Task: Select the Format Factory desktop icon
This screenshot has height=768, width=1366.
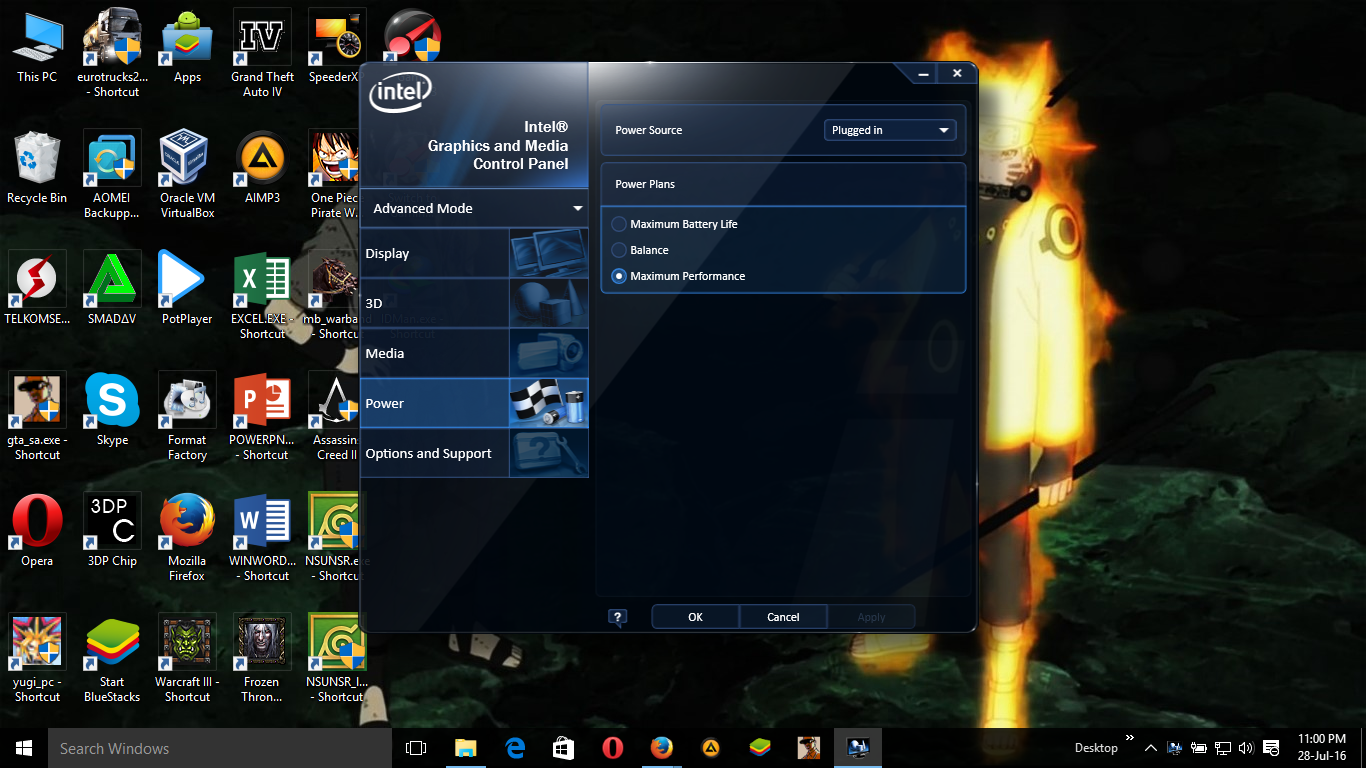Action: [x=187, y=416]
